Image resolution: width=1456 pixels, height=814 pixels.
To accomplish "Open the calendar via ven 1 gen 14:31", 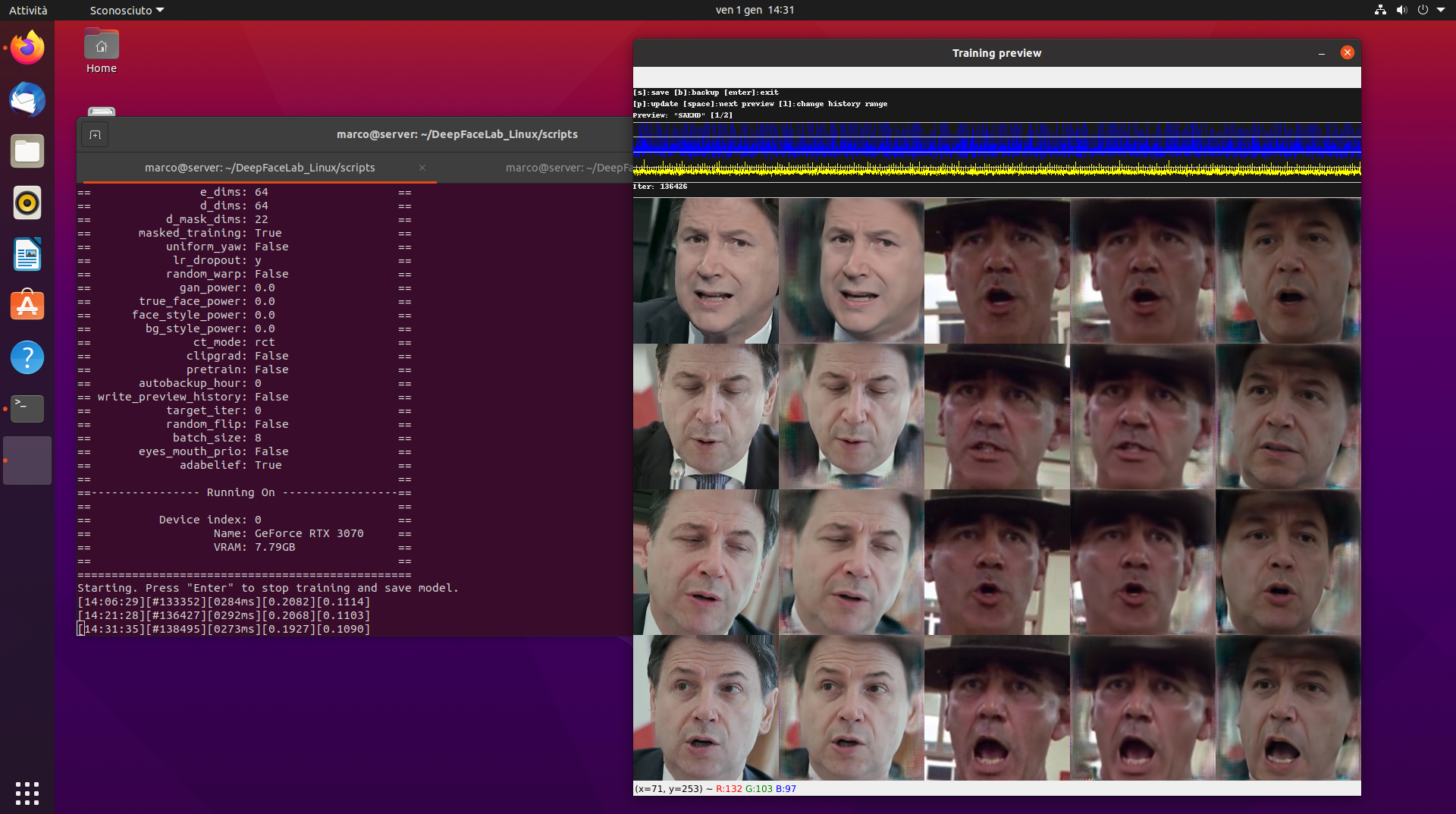I will [x=754, y=10].
